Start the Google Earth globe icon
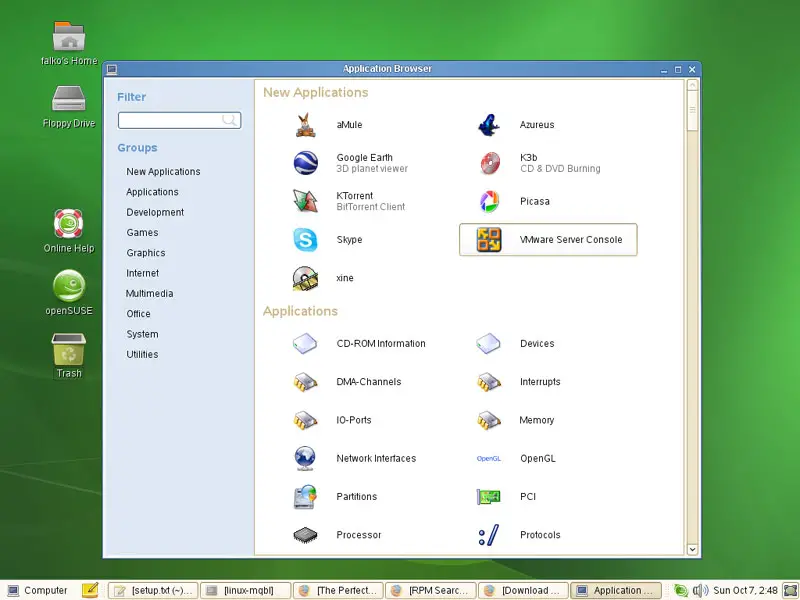This screenshot has width=800, height=600. tap(306, 163)
